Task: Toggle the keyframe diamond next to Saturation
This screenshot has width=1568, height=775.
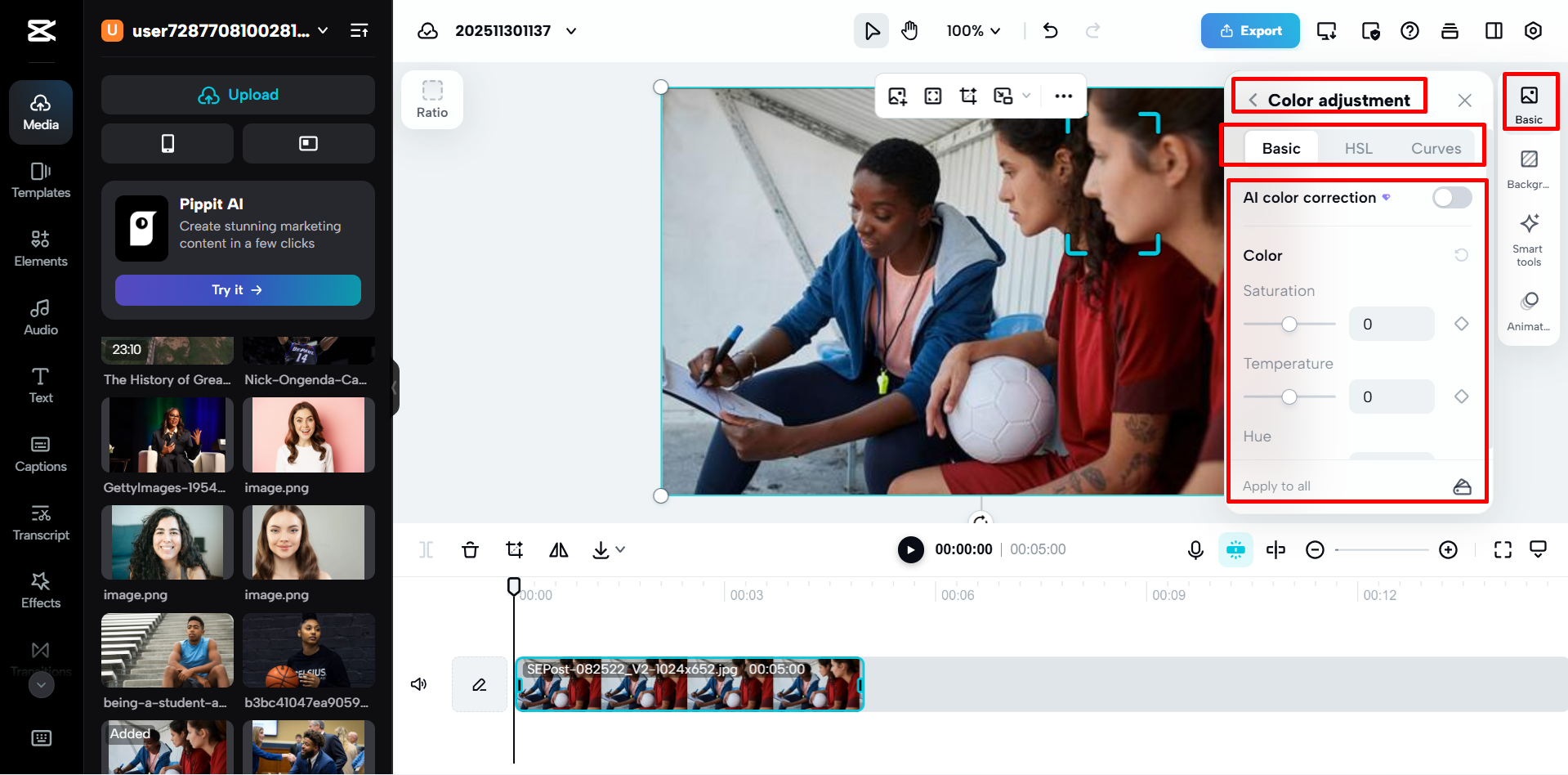Action: coord(1462,324)
